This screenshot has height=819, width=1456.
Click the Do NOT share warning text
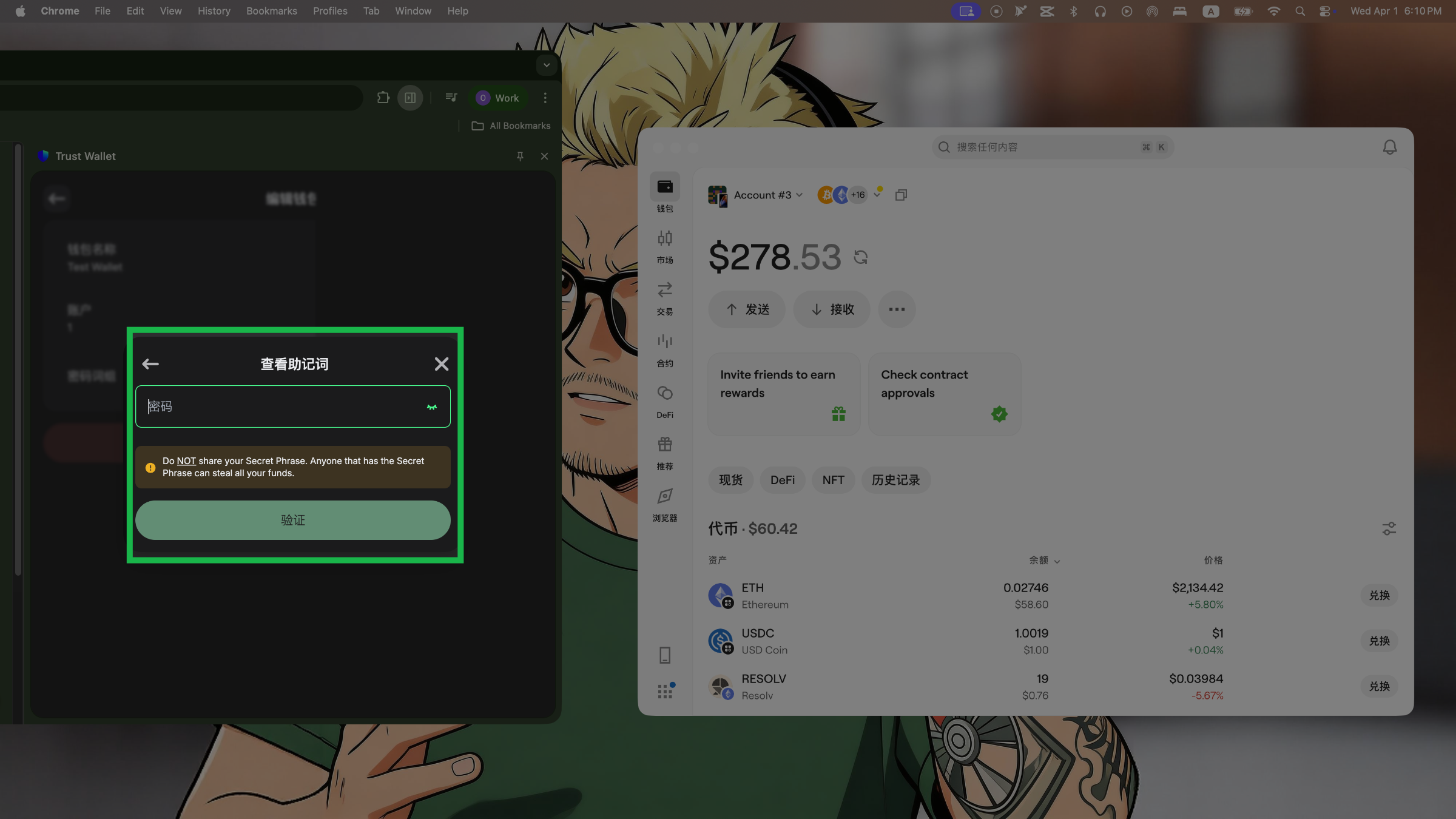click(294, 467)
